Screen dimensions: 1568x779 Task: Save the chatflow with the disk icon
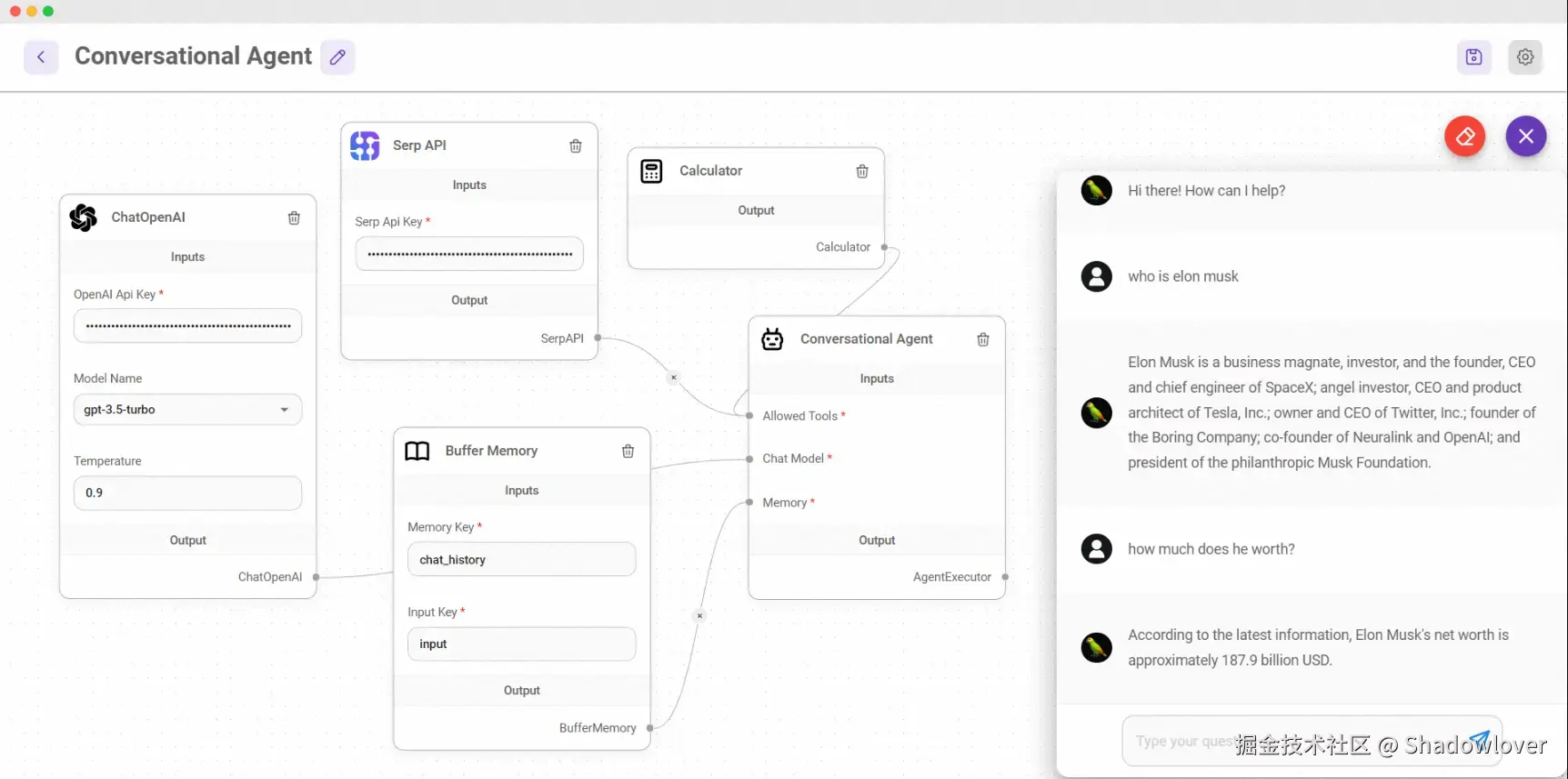(1473, 56)
